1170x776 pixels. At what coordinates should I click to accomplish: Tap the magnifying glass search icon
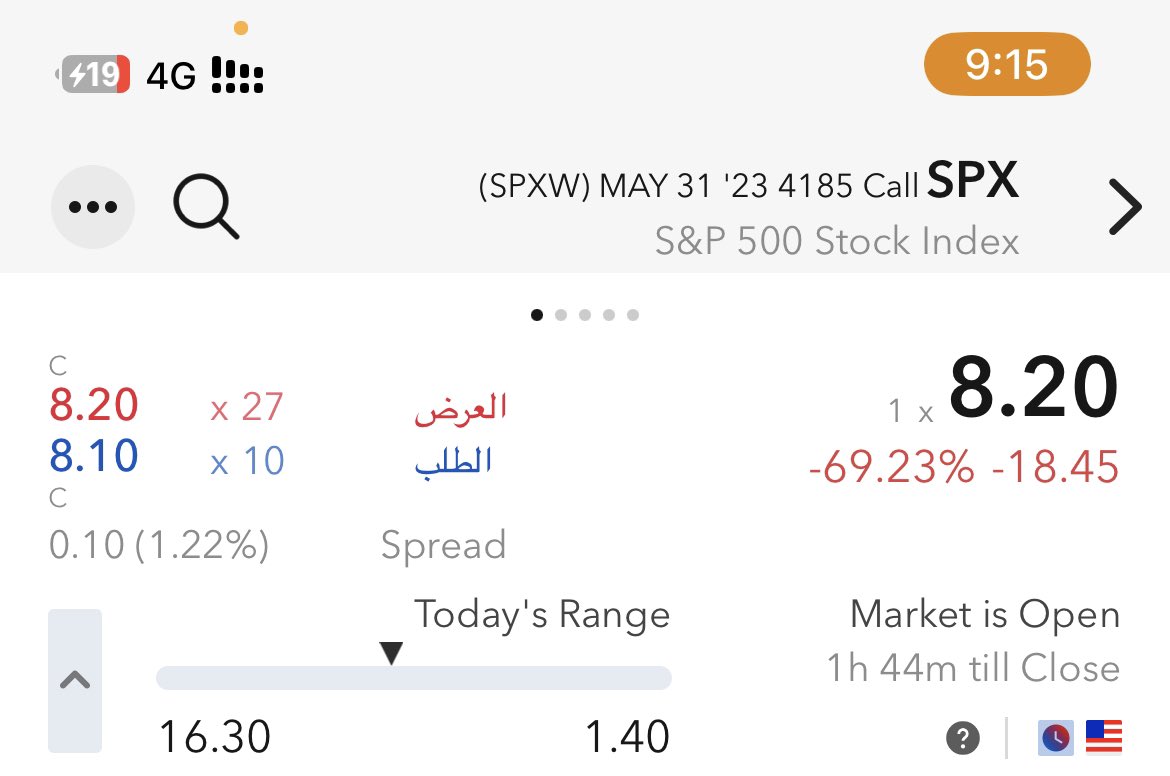(206, 207)
